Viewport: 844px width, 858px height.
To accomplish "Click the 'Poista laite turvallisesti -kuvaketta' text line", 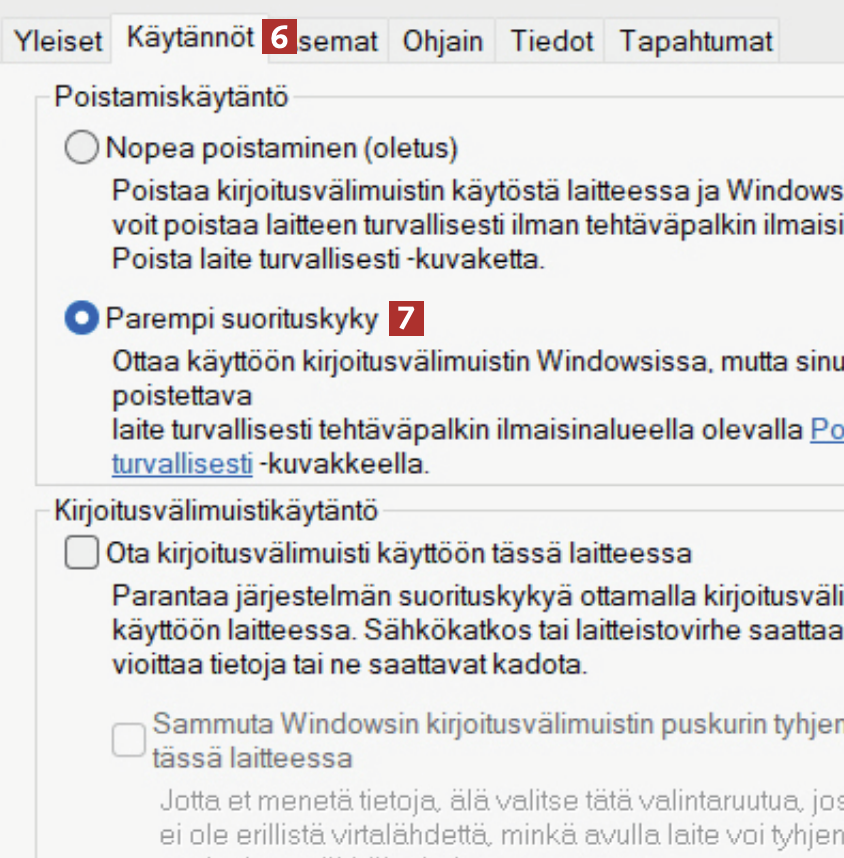I will point(328,260).
